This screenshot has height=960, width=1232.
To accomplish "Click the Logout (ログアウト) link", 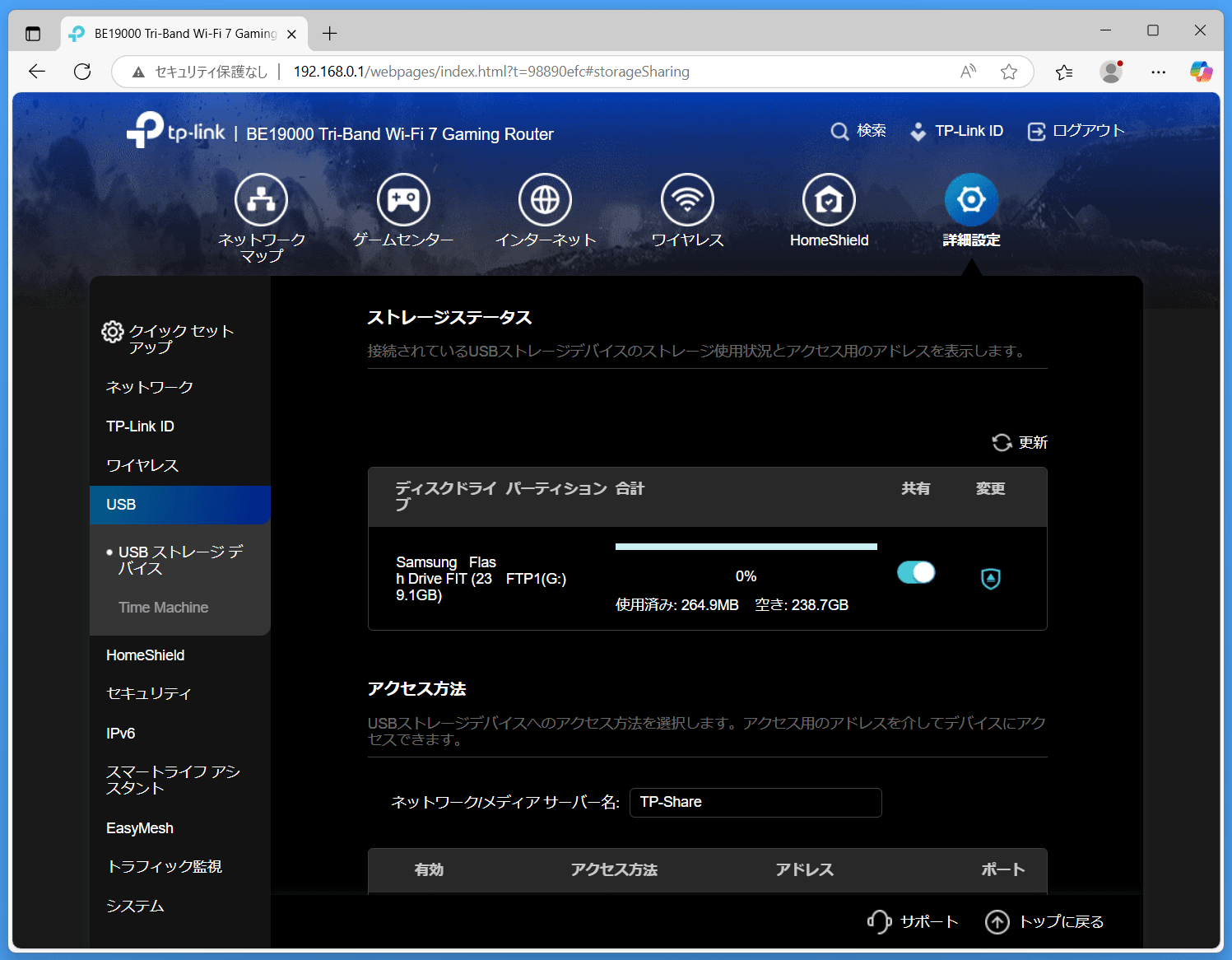I will tap(1076, 131).
